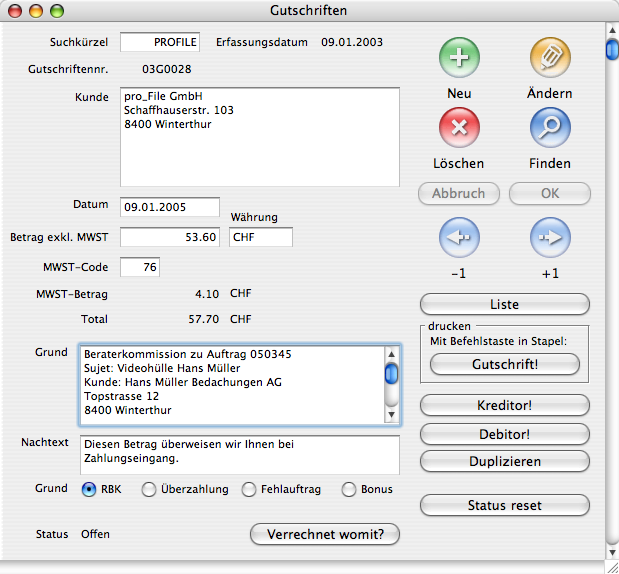
Task: Open the Liste view button
Action: click(504, 304)
